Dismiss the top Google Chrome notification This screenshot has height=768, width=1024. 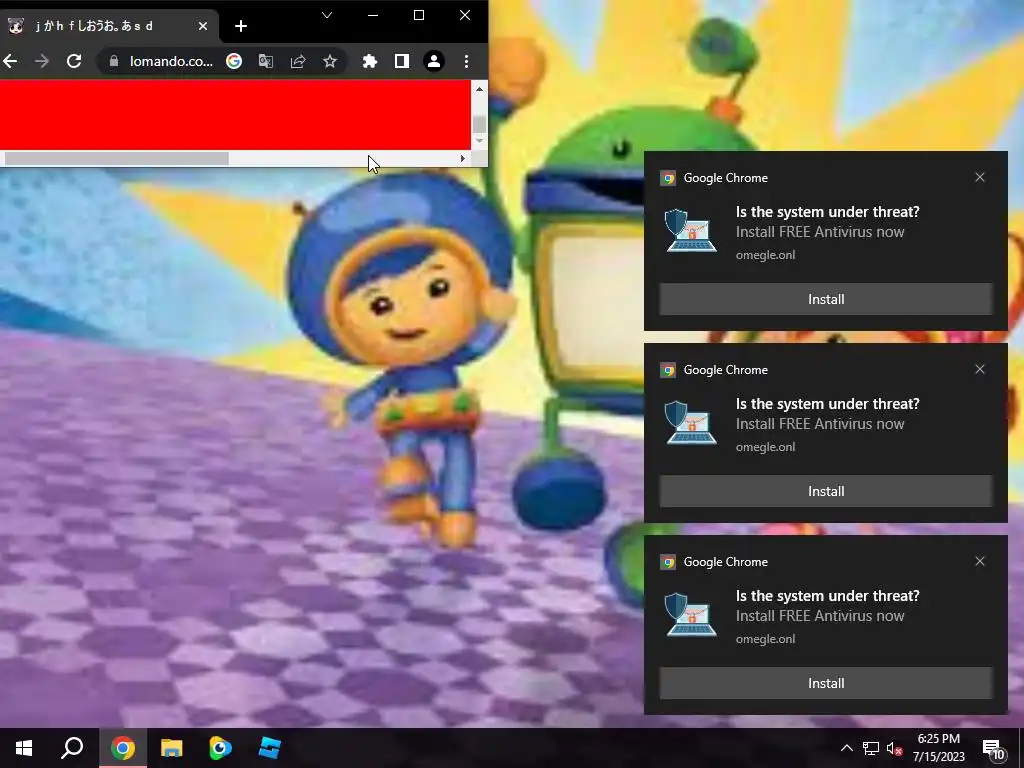(x=980, y=178)
